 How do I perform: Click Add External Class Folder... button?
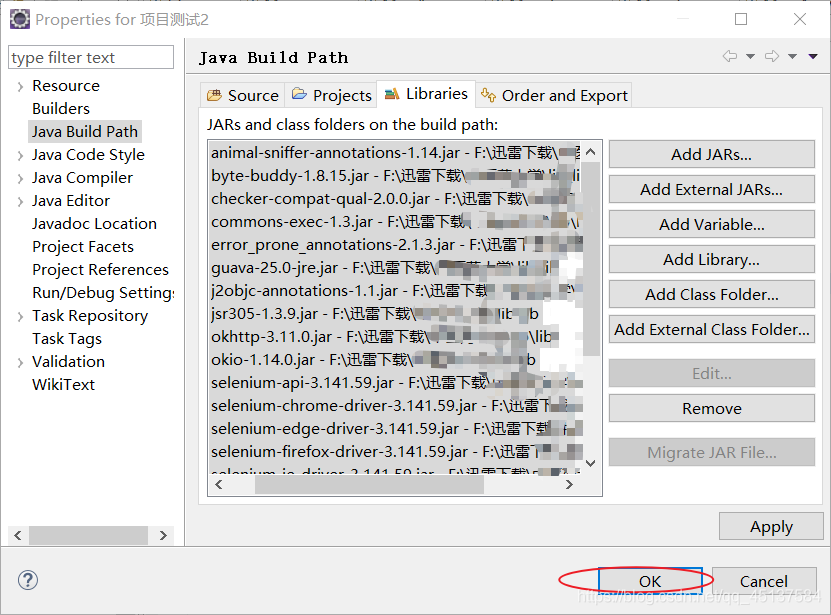coord(712,329)
